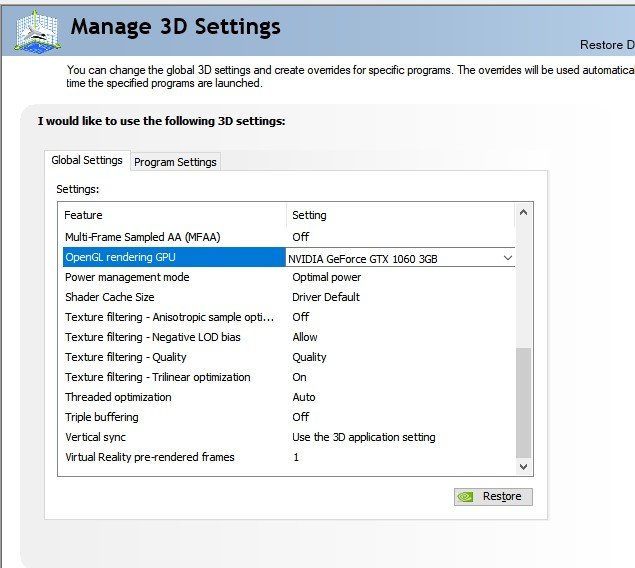
Task: Click the scrollbar up arrow in settings list
Action: [x=523, y=213]
